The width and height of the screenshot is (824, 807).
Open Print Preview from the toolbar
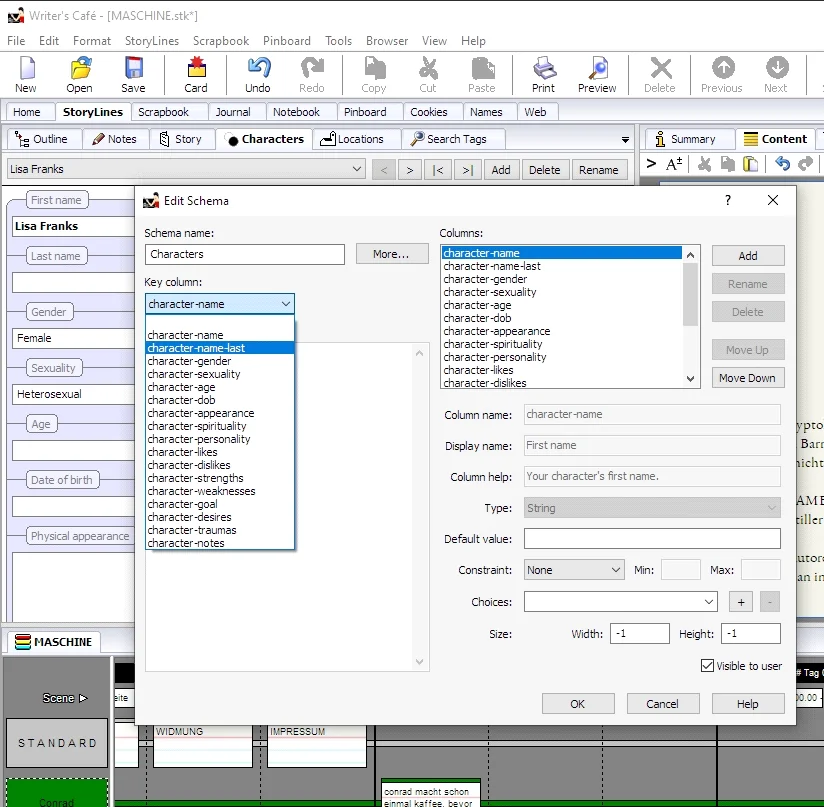point(597,75)
